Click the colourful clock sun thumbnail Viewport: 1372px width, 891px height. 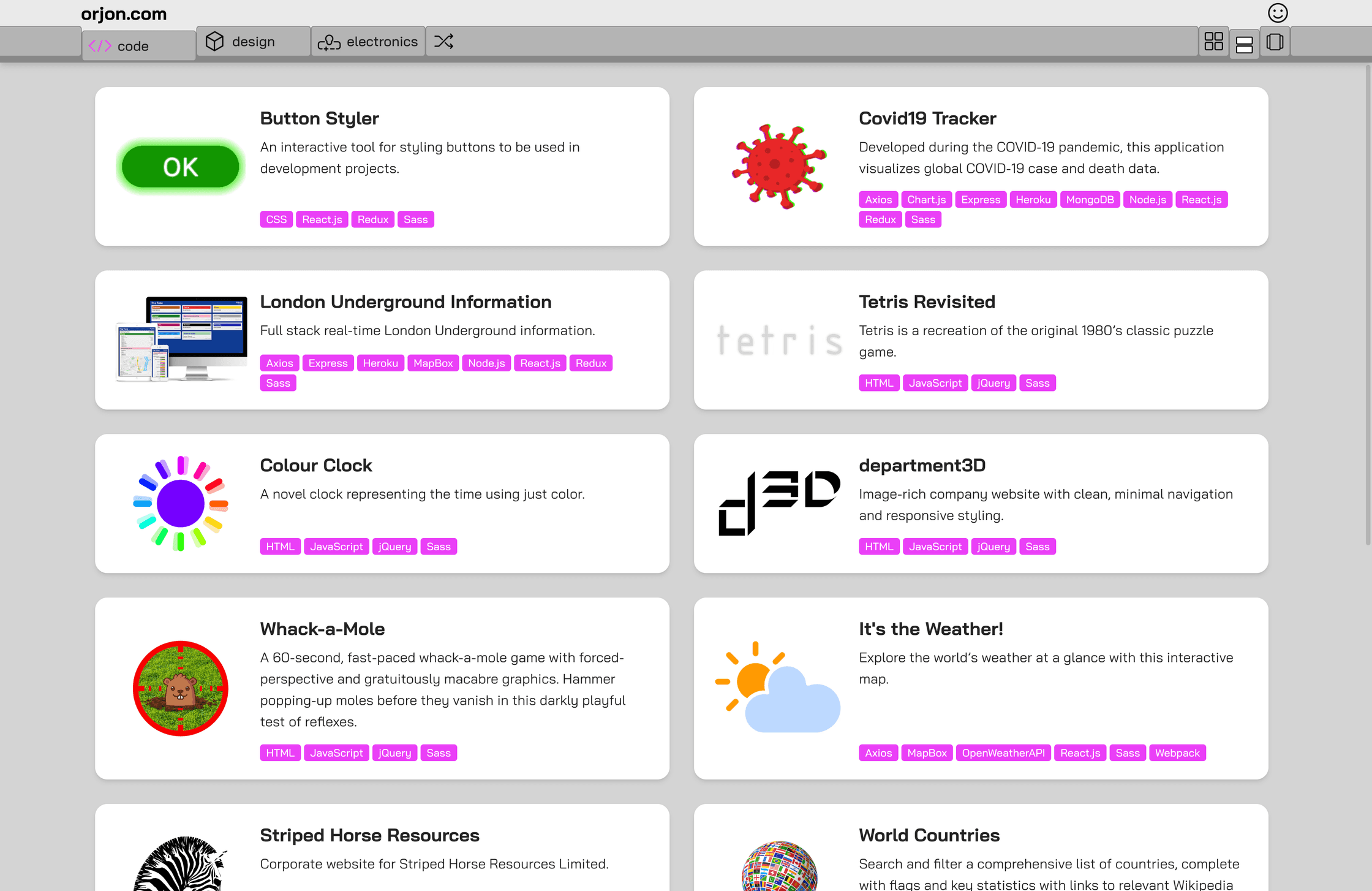pyautogui.click(x=180, y=503)
